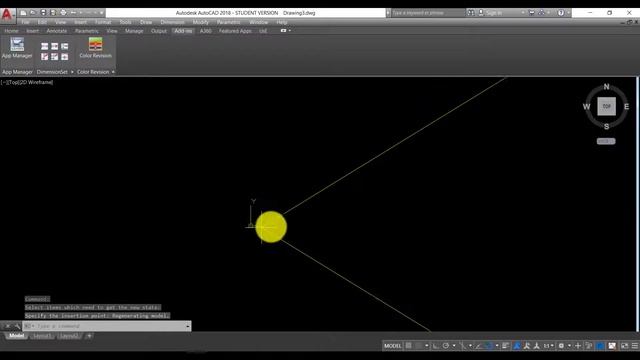Expand the Color Revision panel arrow
The width and height of the screenshot is (640, 360).
click(113, 72)
